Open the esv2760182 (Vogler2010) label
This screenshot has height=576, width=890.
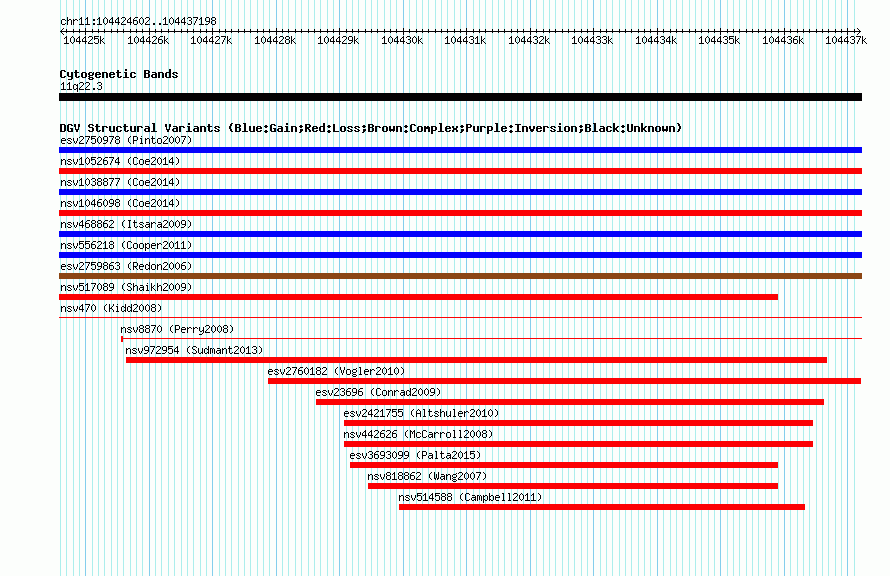[x=336, y=371]
